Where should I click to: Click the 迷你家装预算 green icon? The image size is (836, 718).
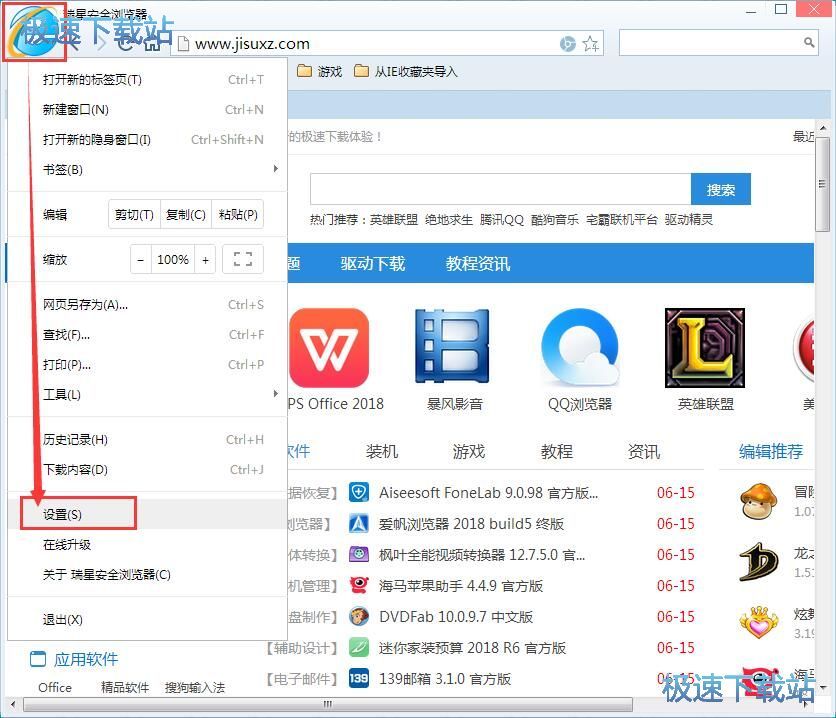point(359,648)
